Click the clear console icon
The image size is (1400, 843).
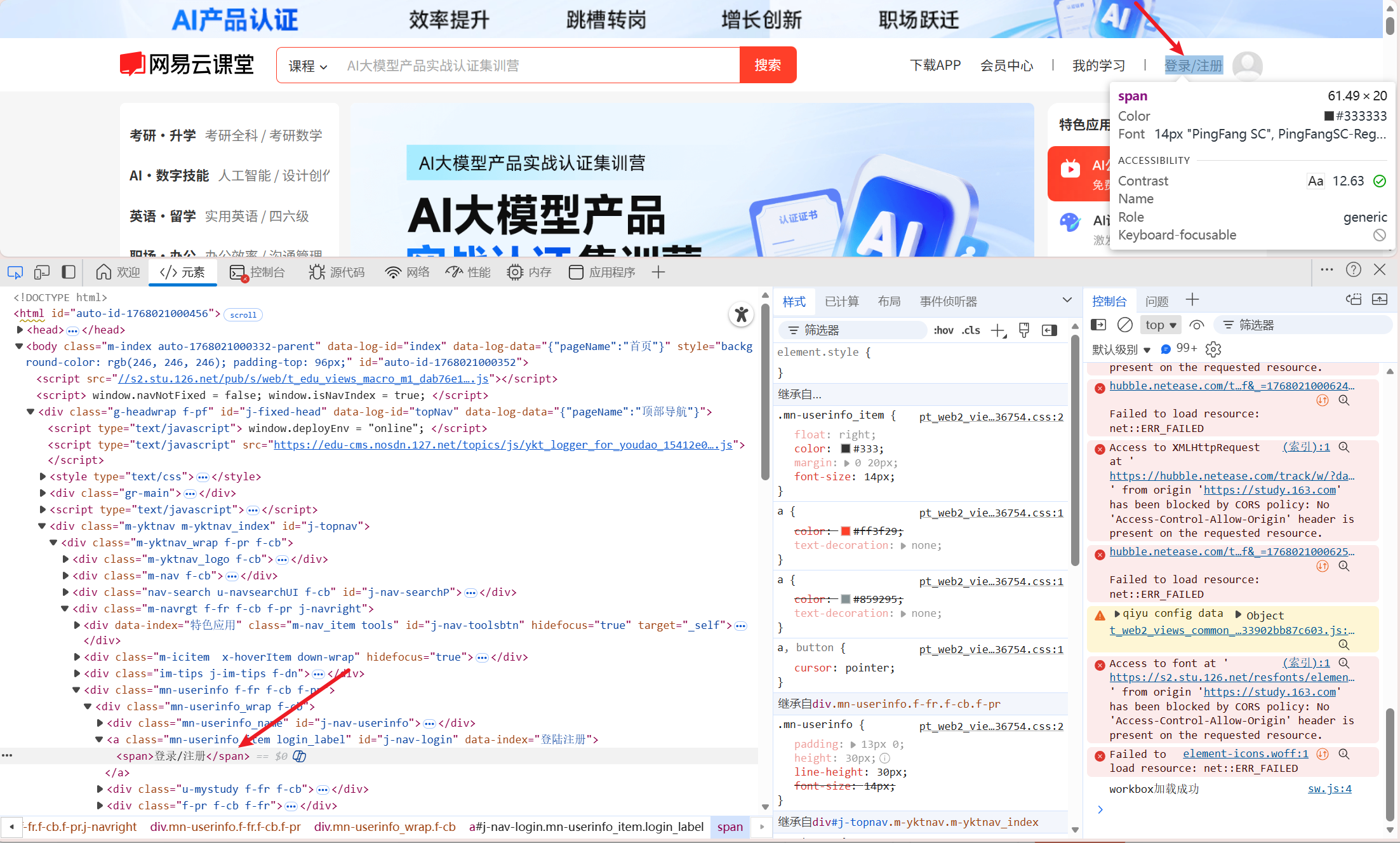[1124, 325]
